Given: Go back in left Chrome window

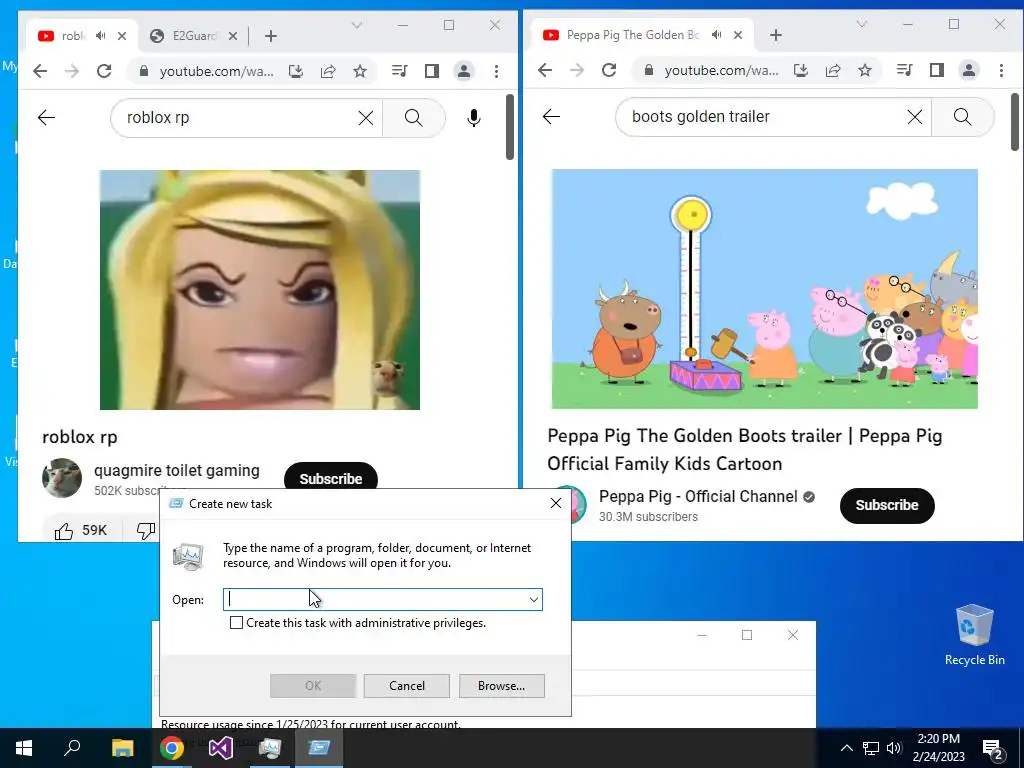Looking at the screenshot, I should click(x=40, y=71).
